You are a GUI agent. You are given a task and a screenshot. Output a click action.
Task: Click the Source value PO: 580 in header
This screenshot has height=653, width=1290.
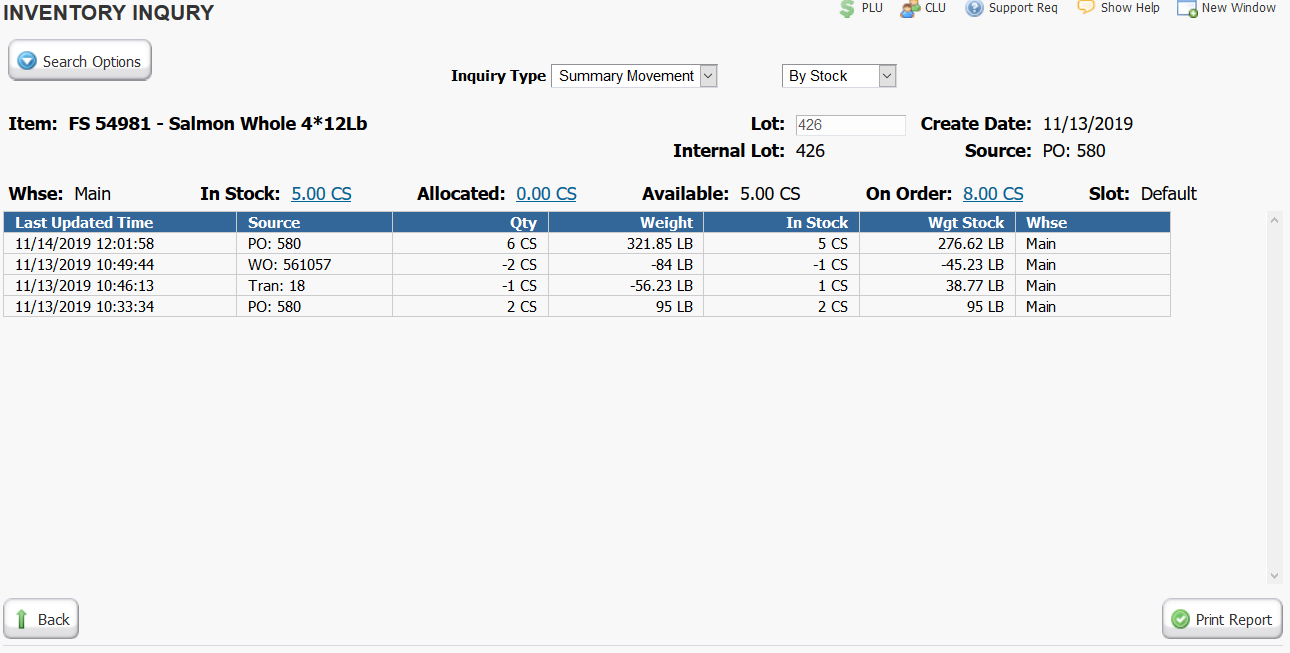click(1074, 151)
